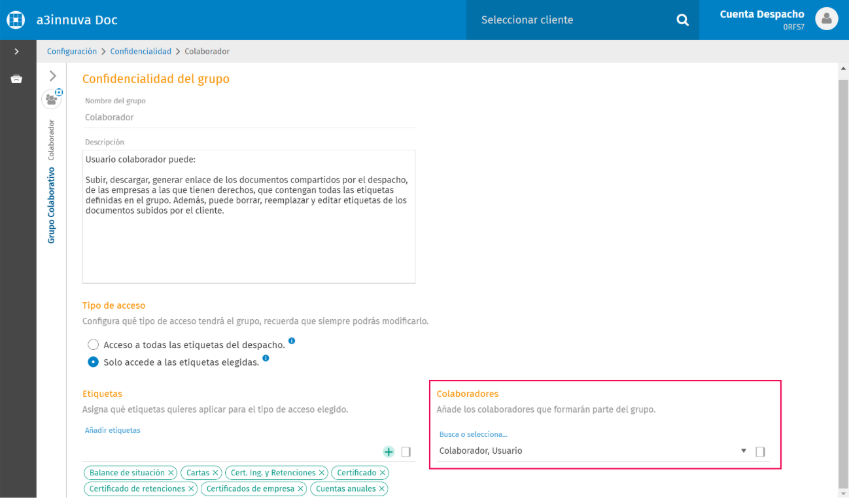Open the Colaboradores dropdown arrow
Image resolution: width=849 pixels, height=498 pixels.
tap(743, 450)
